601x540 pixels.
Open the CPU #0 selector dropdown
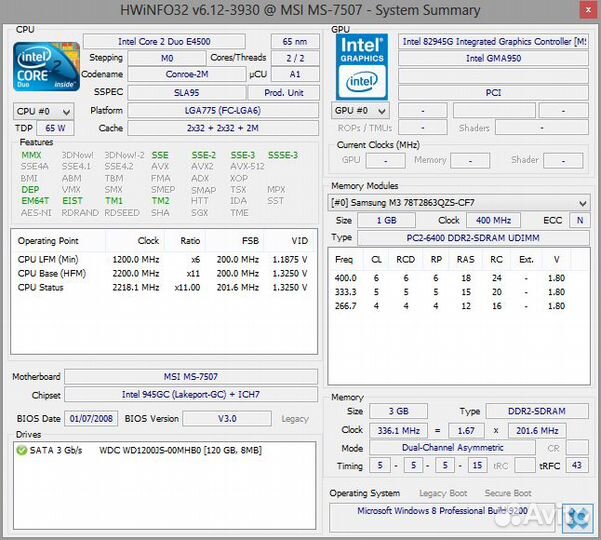click(43, 112)
